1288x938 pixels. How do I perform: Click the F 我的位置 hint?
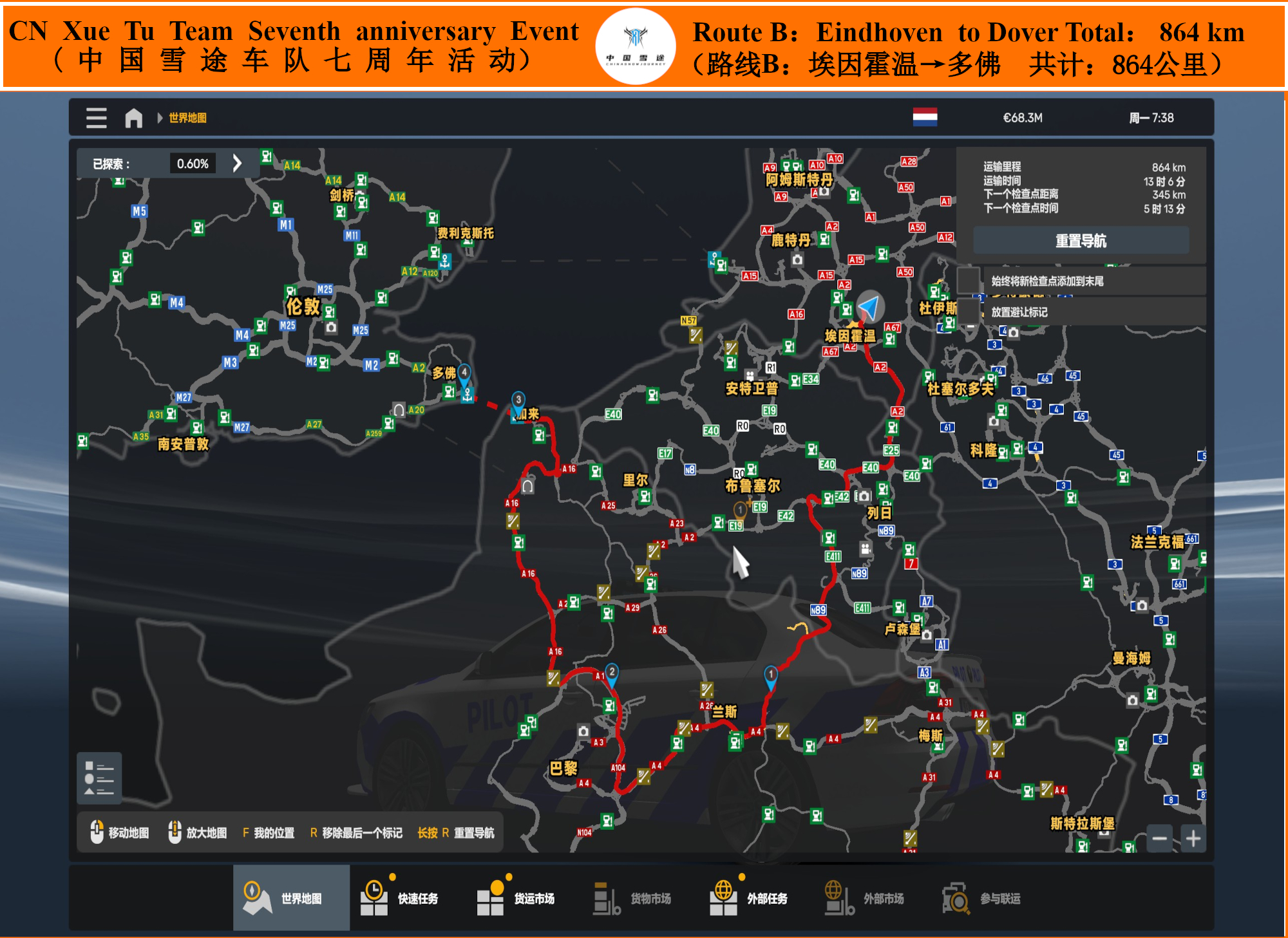(x=269, y=832)
